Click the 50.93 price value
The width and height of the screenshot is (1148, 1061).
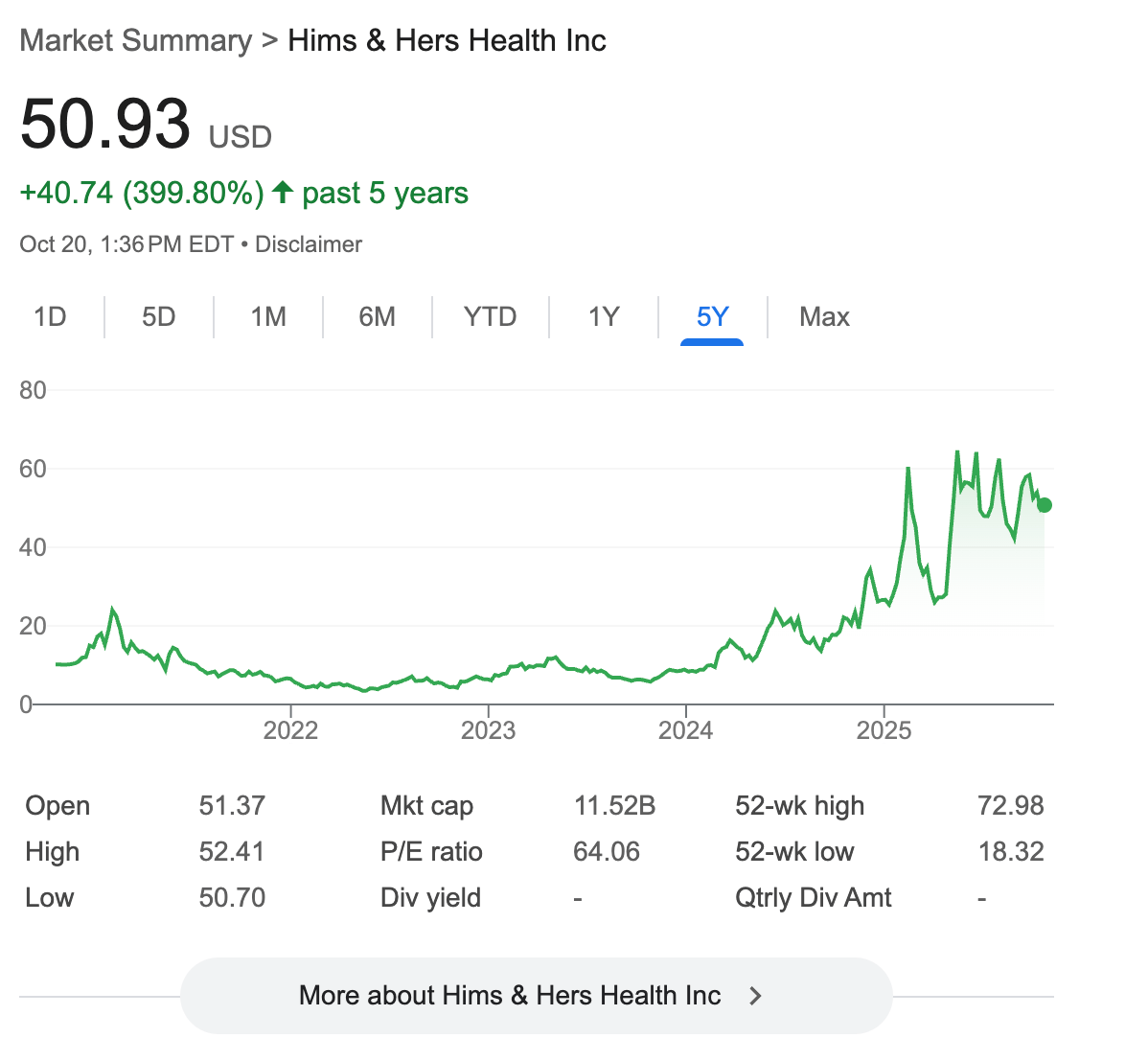click(x=105, y=124)
